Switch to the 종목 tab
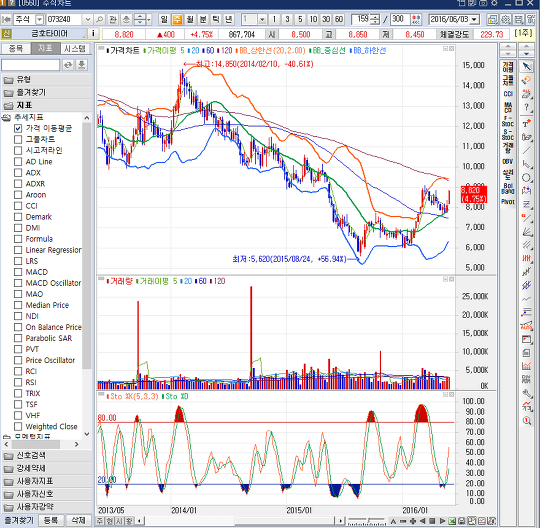 (16, 48)
